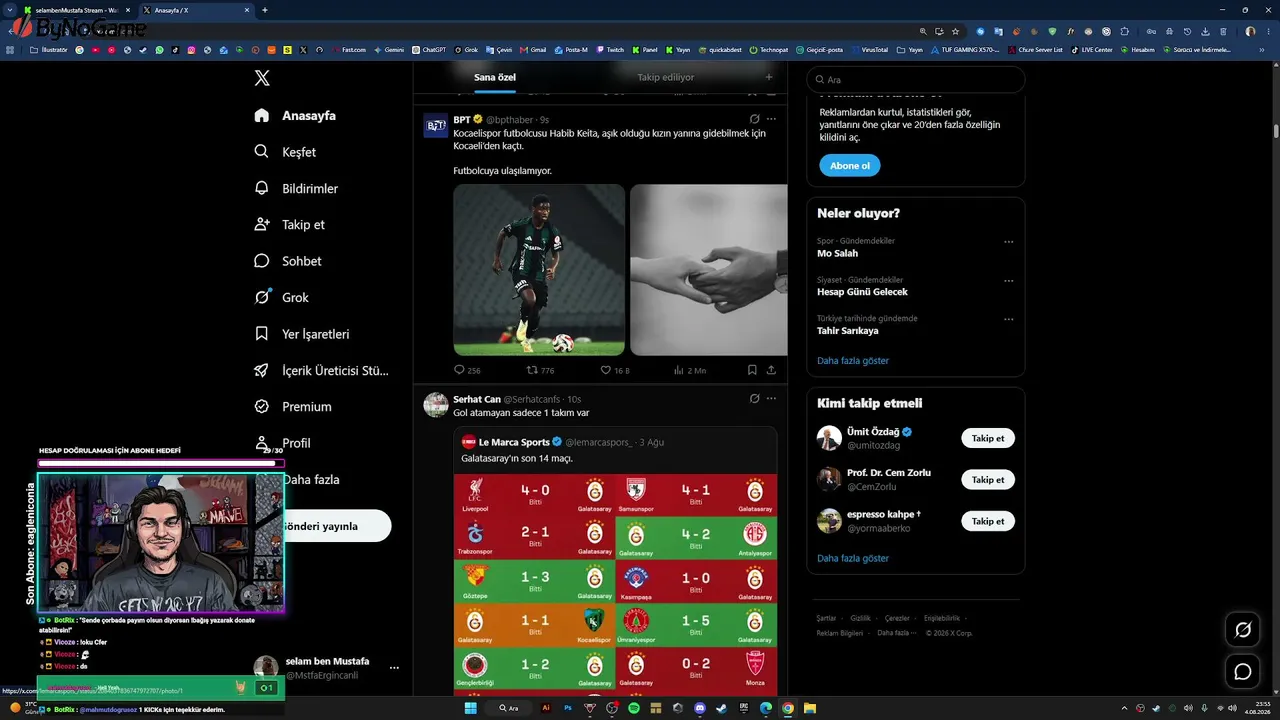Open options for Hesap Günü Gelecek trend
The image size is (1280, 720).
coord(1008,280)
